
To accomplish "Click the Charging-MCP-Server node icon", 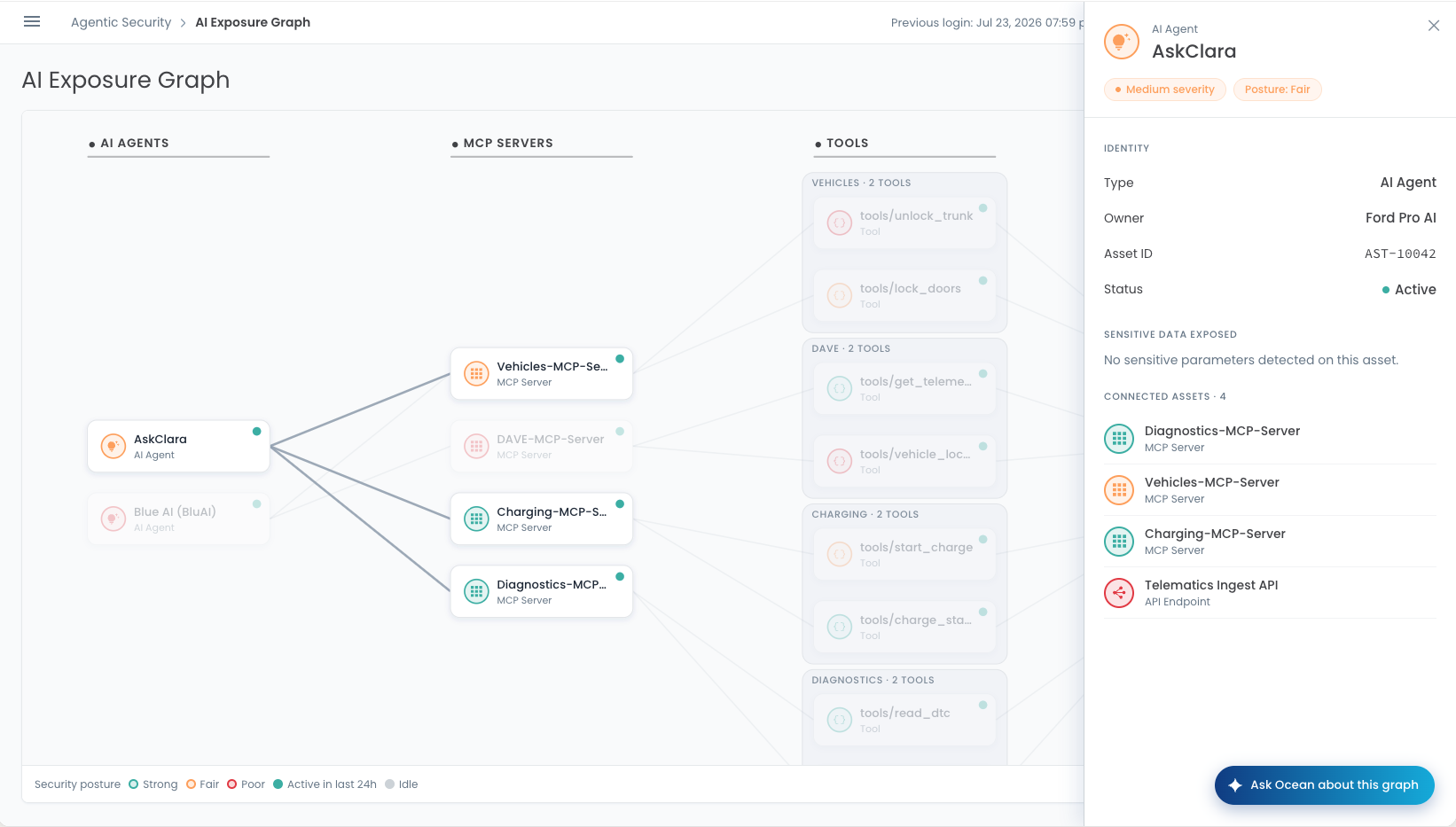I will pos(476,519).
